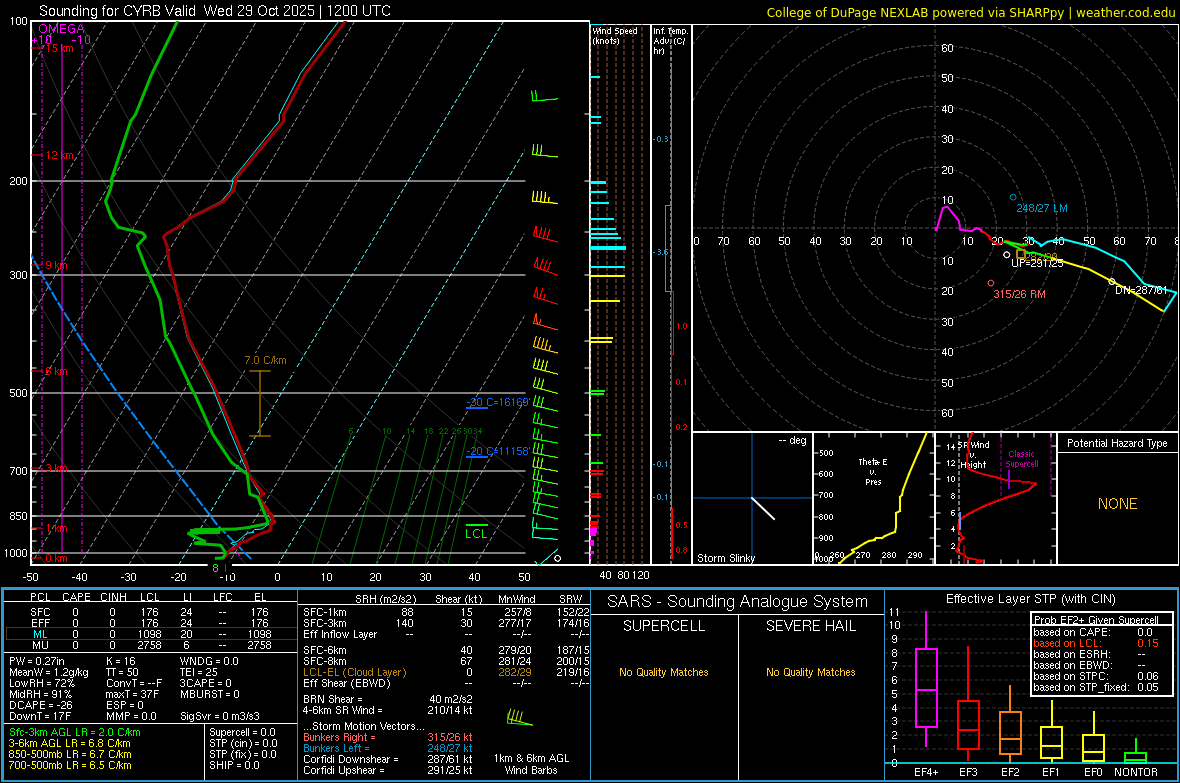Click the blue Bunkers Left row
Image resolution: width=1180 pixels, height=783 pixels.
pos(388,748)
